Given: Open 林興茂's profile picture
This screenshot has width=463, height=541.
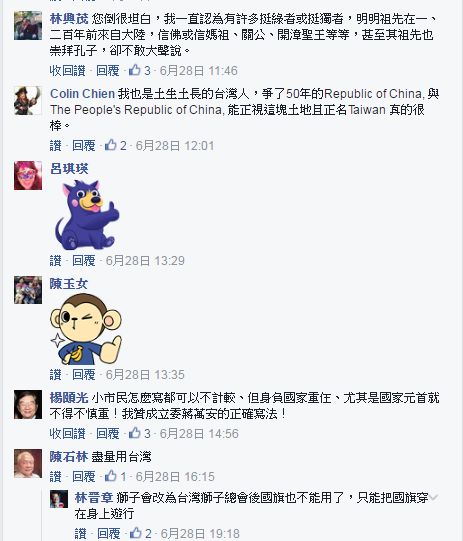Looking at the screenshot, I should tap(28, 26).
